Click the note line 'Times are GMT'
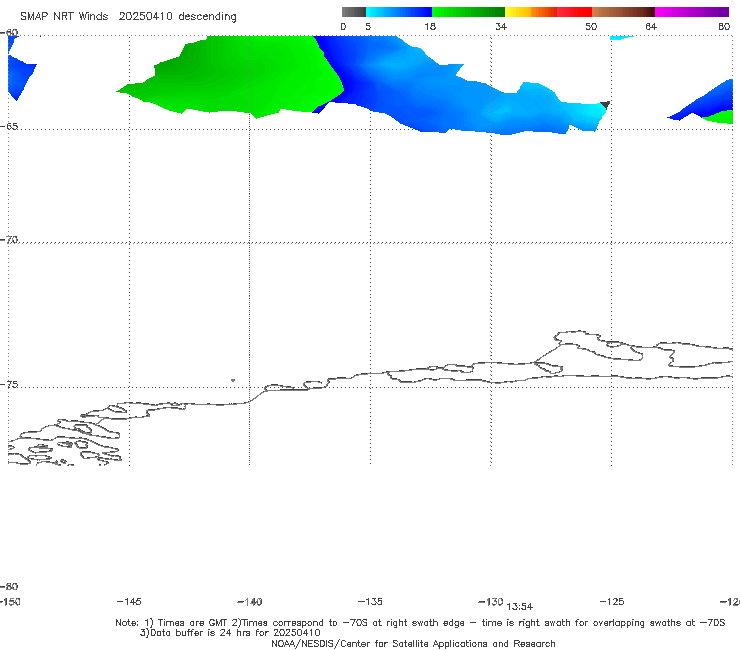 pyautogui.click(x=193, y=623)
